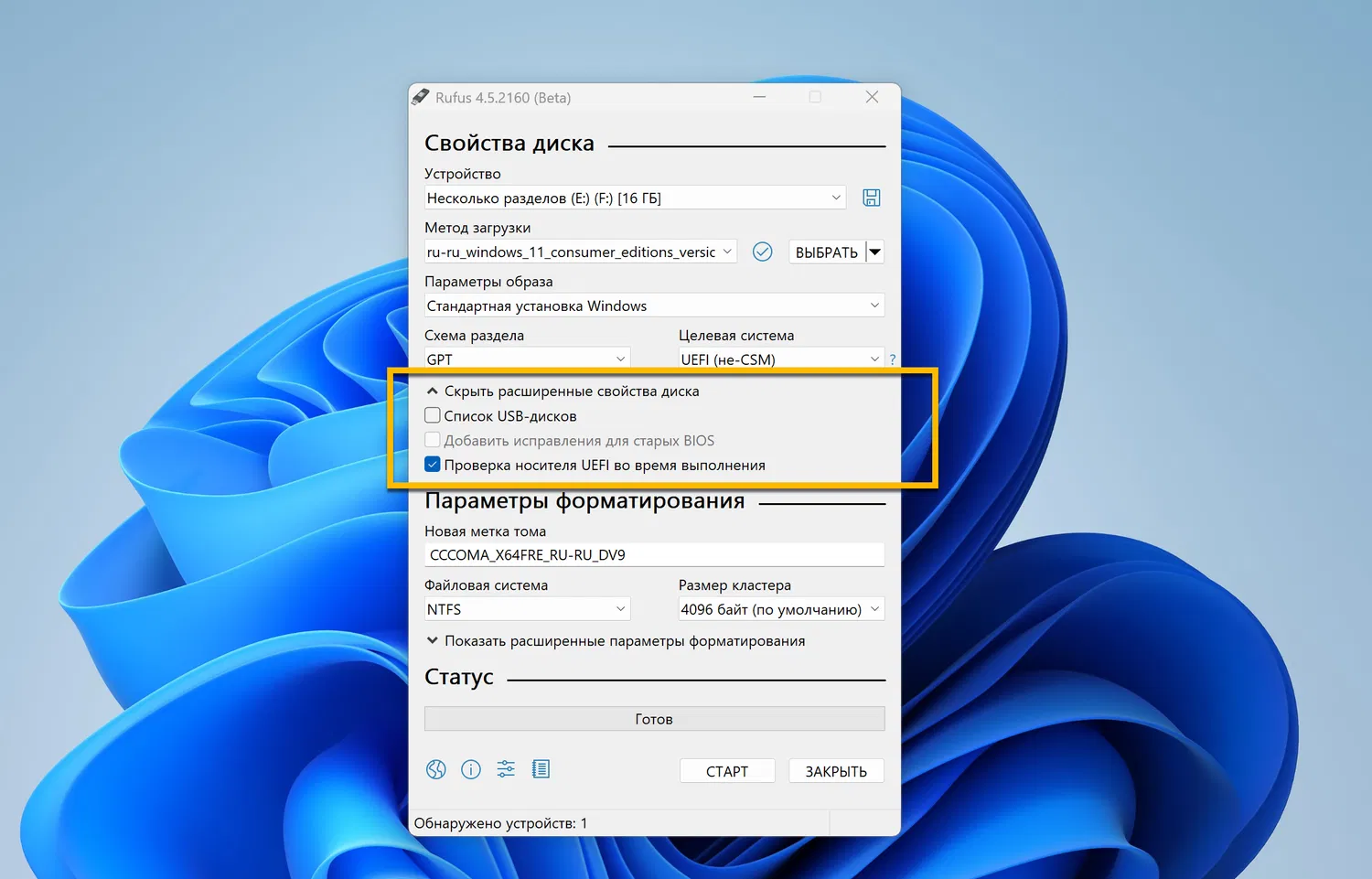Open the Файловая система NTFS dropdown
The image size is (1372, 879).
pyautogui.click(x=527, y=609)
